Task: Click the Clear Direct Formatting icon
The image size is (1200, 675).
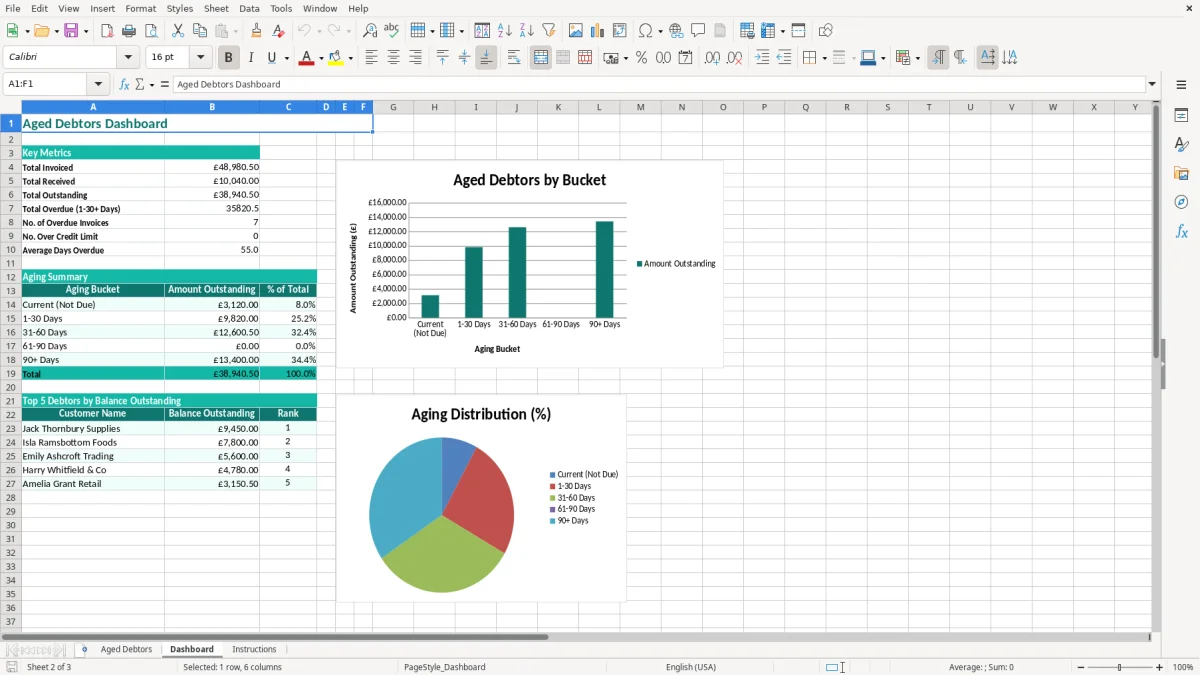Action: pyautogui.click(x=279, y=31)
